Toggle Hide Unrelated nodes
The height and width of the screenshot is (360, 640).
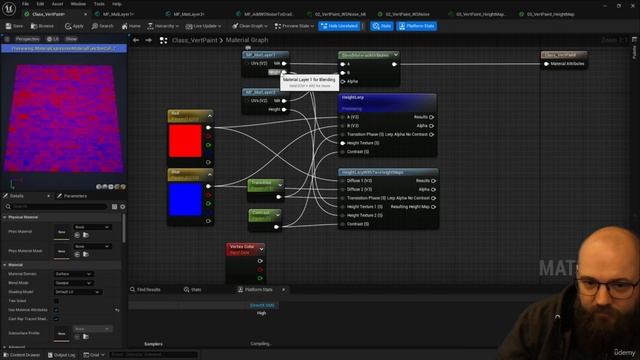coord(340,26)
